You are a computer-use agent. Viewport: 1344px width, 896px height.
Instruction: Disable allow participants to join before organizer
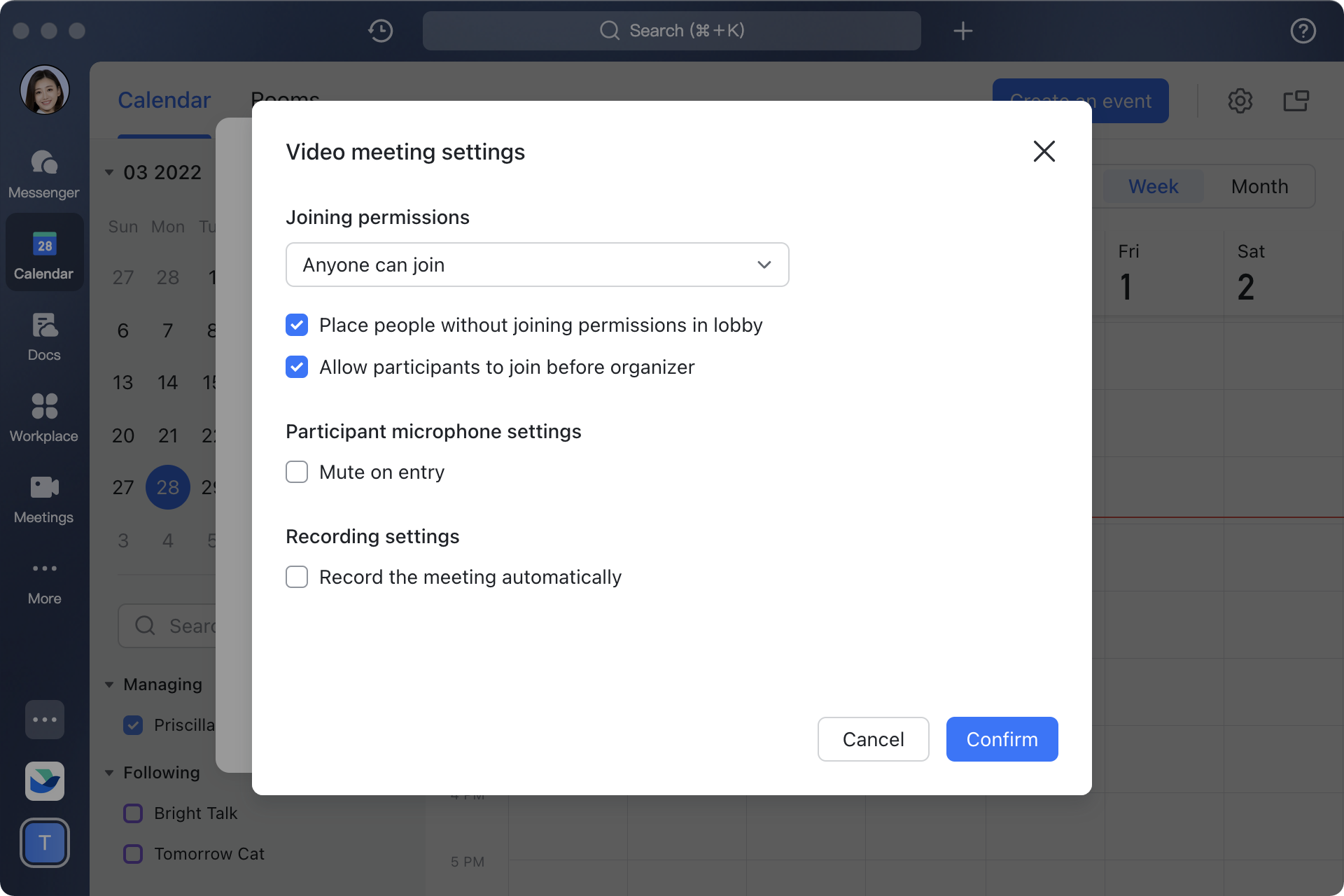point(297,367)
